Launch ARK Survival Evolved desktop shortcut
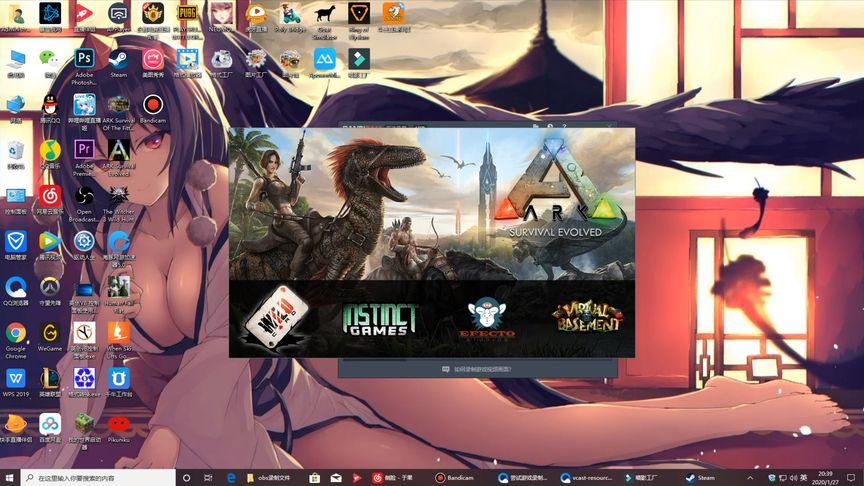The width and height of the screenshot is (864, 486). [118, 150]
